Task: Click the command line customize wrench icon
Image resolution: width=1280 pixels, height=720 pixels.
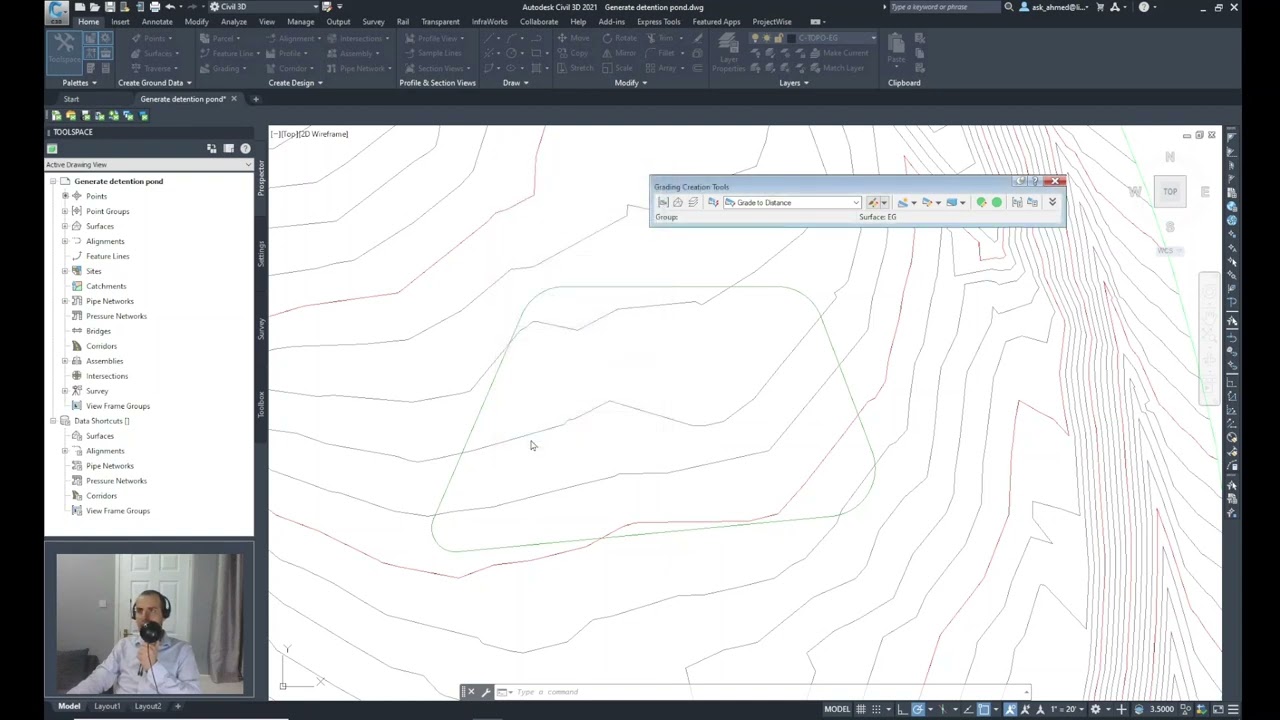Action: tap(486, 692)
